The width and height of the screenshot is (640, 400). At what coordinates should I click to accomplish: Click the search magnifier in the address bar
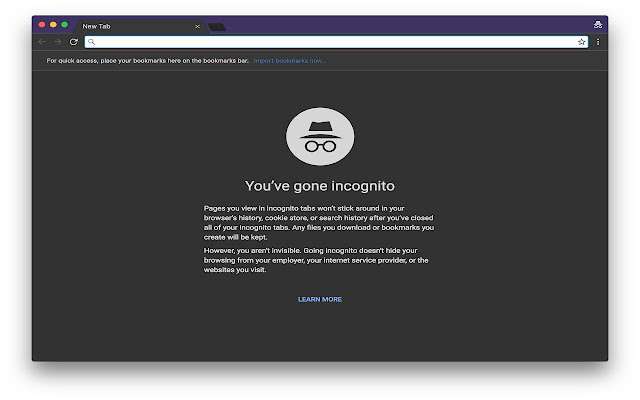(x=91, y=42)
